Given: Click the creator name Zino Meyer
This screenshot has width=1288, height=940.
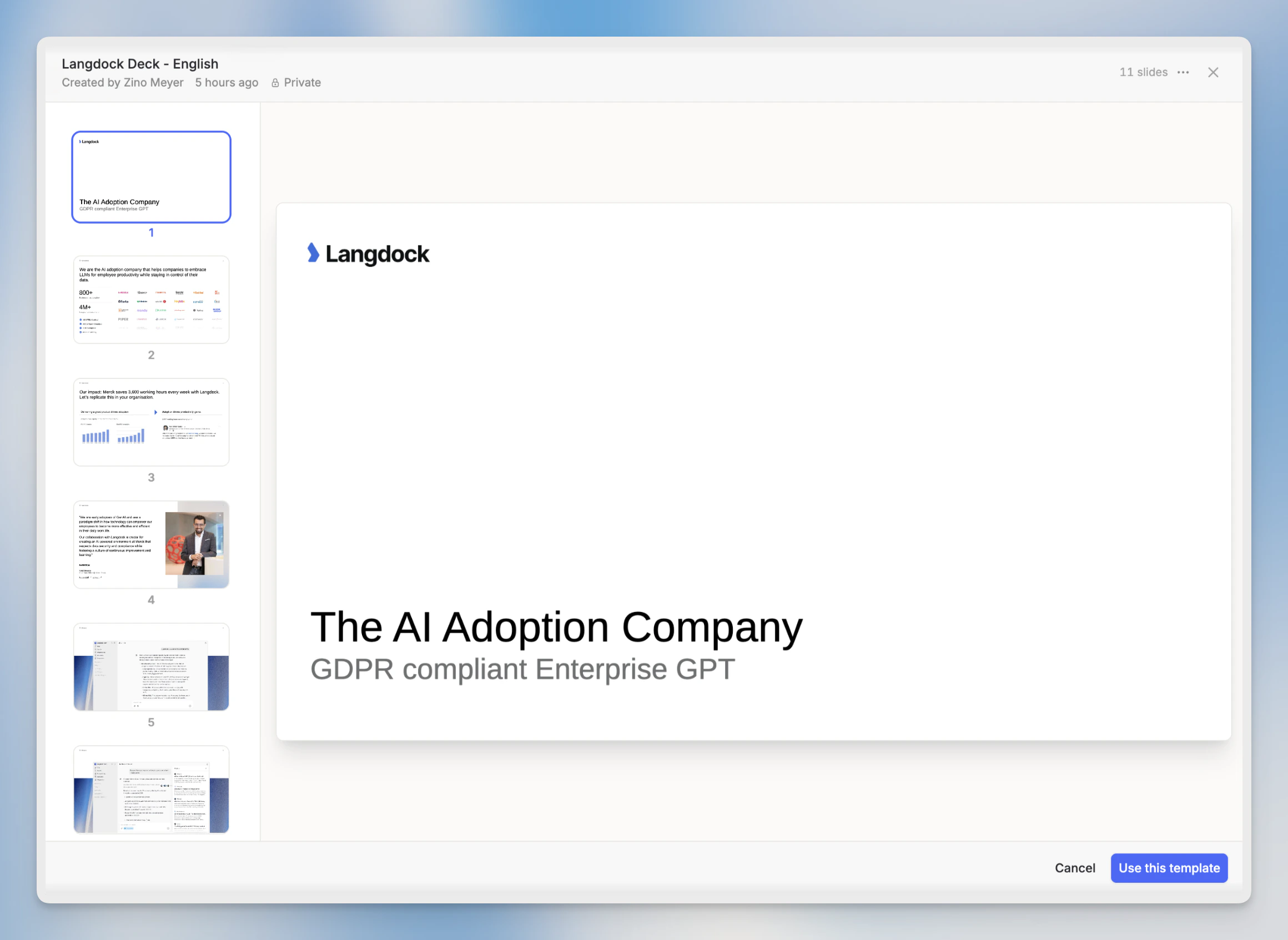Looking at the screenshot, I should pyautogui.click(x=153, y=83).
